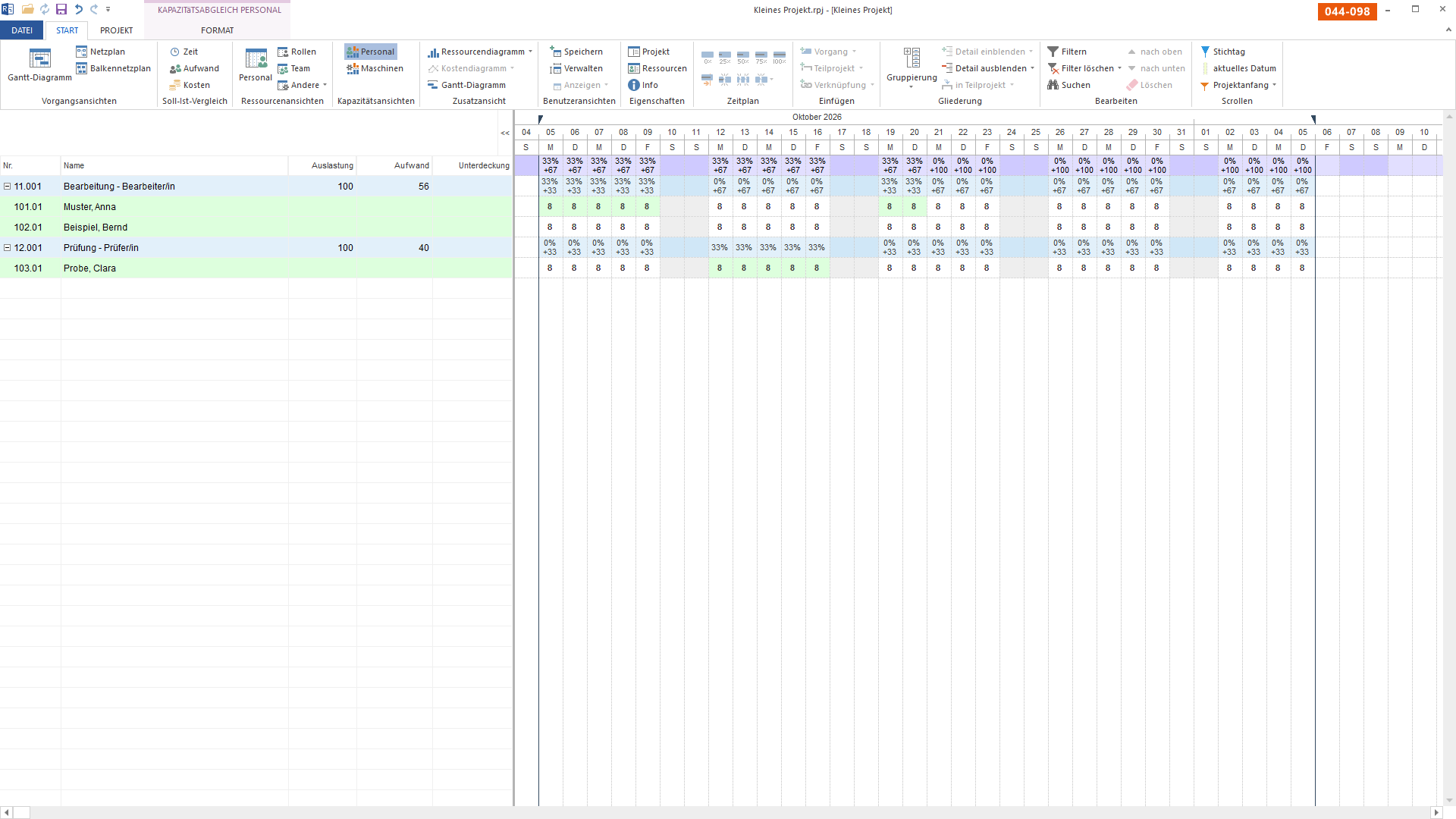Jump to Stichtag marker
The height and width of the screenshot is (819, 1456).
(1222, 52)
